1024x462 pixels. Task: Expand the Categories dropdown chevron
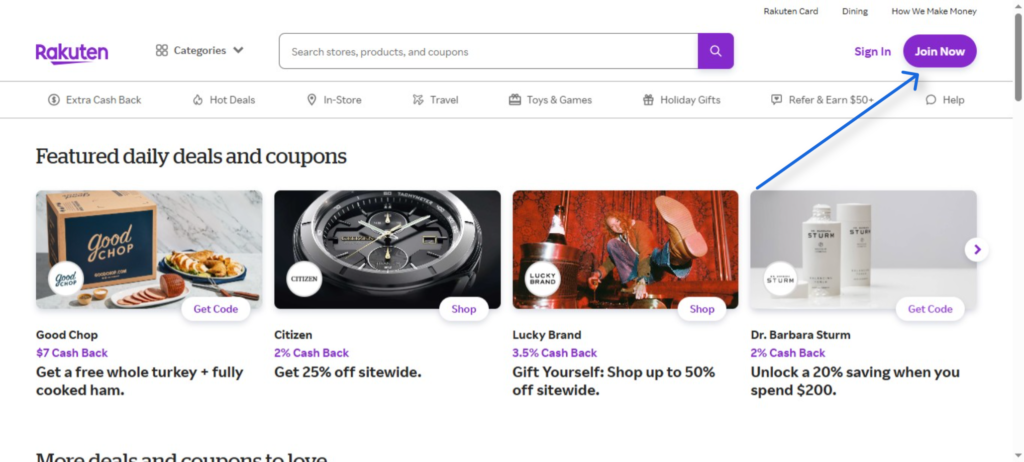click(238, 50)
